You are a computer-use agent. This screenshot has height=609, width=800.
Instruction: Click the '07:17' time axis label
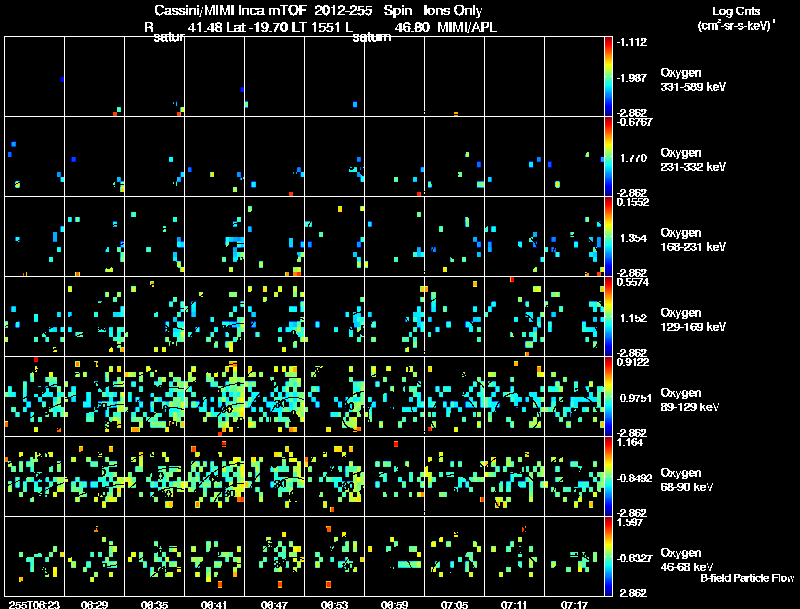(x=574, y=604)
